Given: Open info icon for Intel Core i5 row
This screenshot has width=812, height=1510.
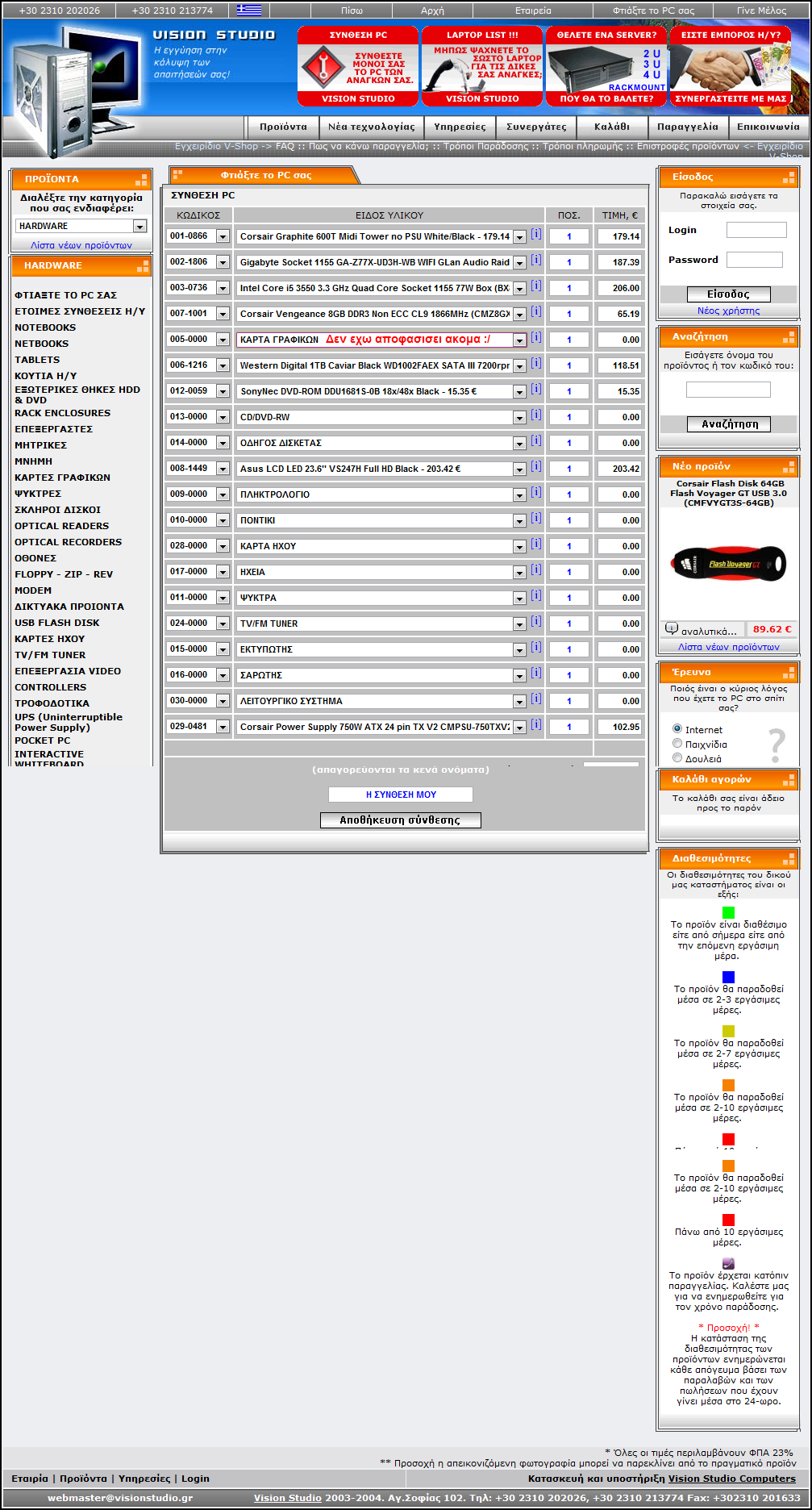Looking at the screenshot, I should tap(536, 286).
